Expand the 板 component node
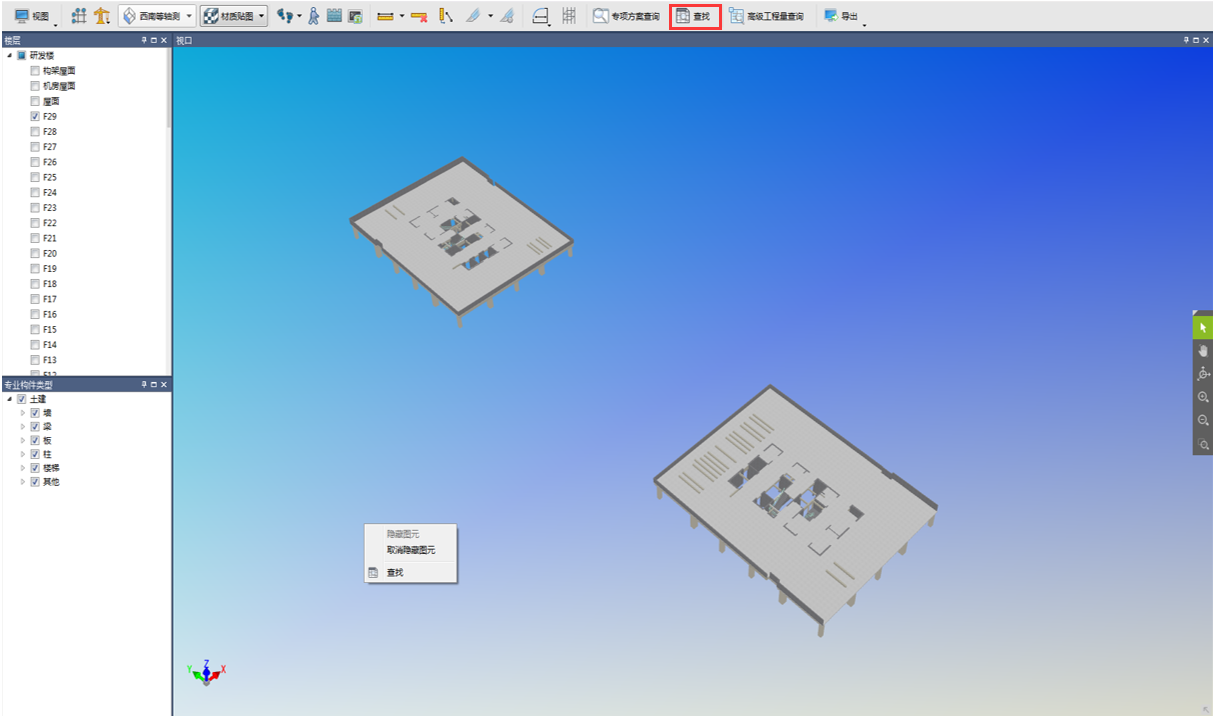Screen dimensions: 1213x716 [23, 441]
